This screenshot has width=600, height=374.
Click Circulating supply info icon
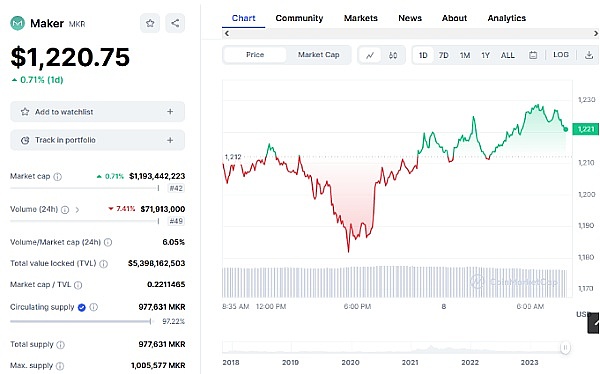click(x=94, y=307)
